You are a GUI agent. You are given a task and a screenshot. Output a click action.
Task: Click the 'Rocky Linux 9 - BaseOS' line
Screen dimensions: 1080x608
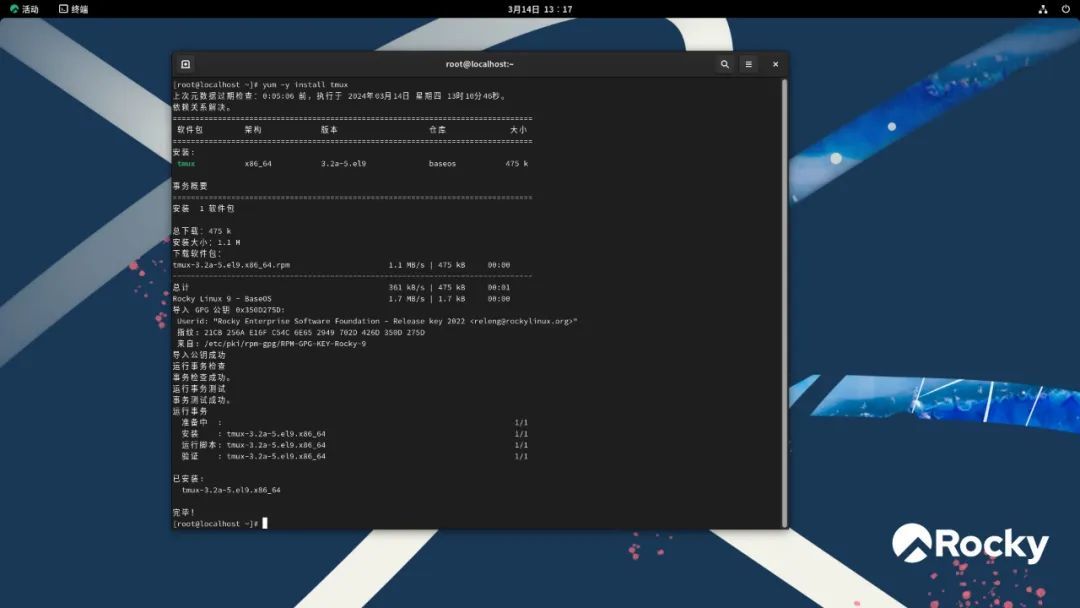pos(341,299)
